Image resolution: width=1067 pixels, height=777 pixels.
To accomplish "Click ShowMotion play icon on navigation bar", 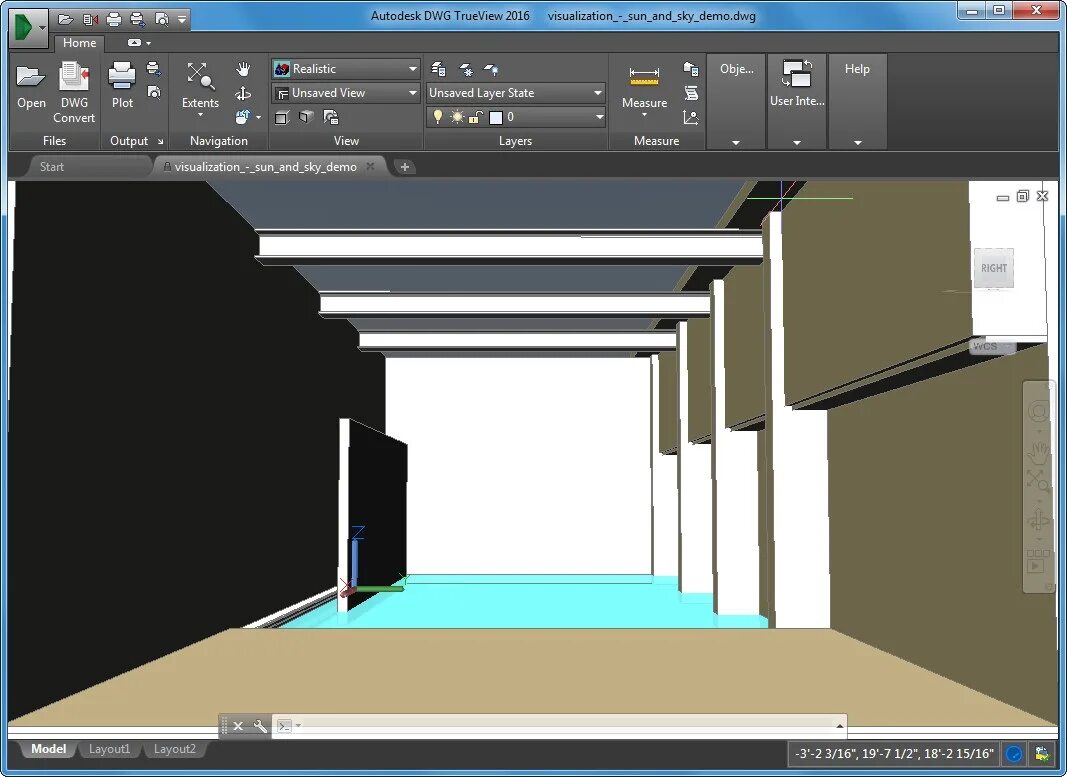I will point(1038,563).
